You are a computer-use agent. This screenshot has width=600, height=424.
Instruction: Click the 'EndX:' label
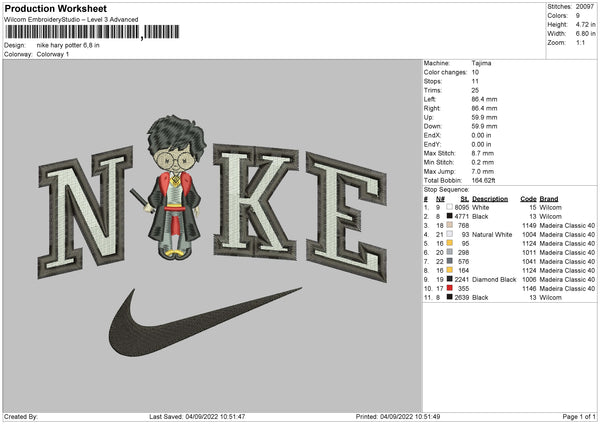[x=432, y=135]
